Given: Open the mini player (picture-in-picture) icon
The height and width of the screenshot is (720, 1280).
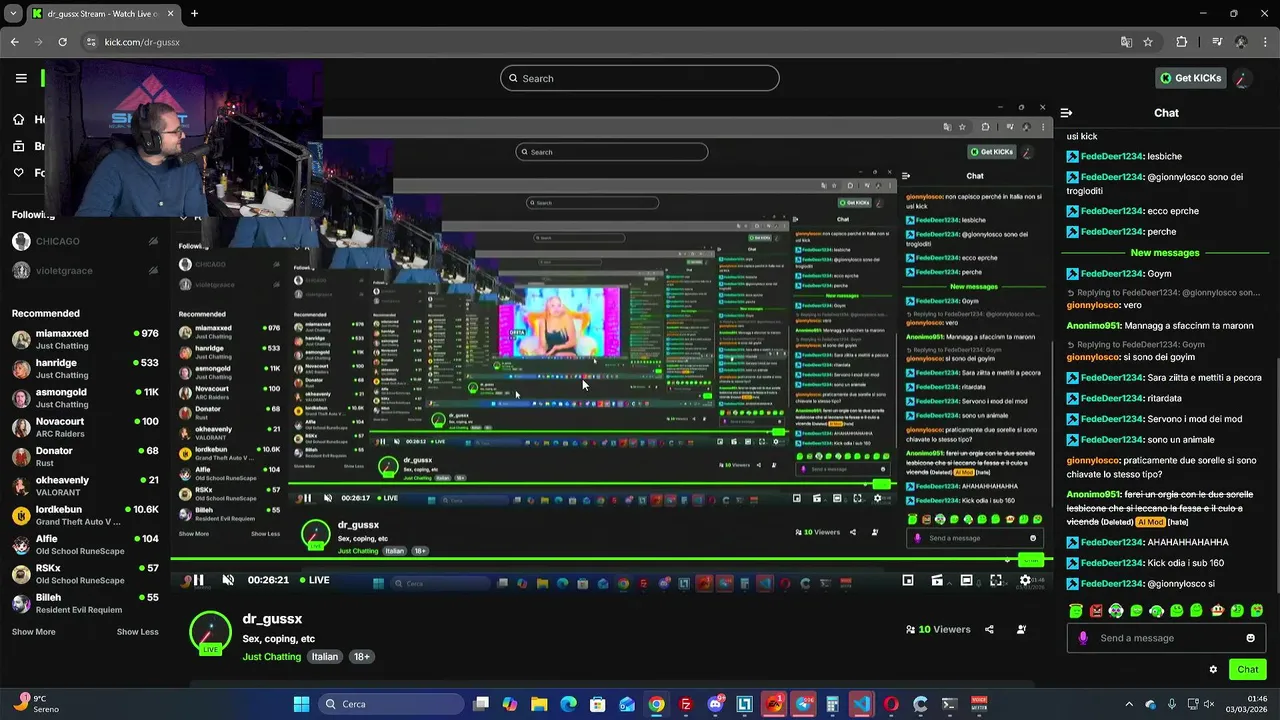Looking at the screenshot, I should click(x=908, y=580).
